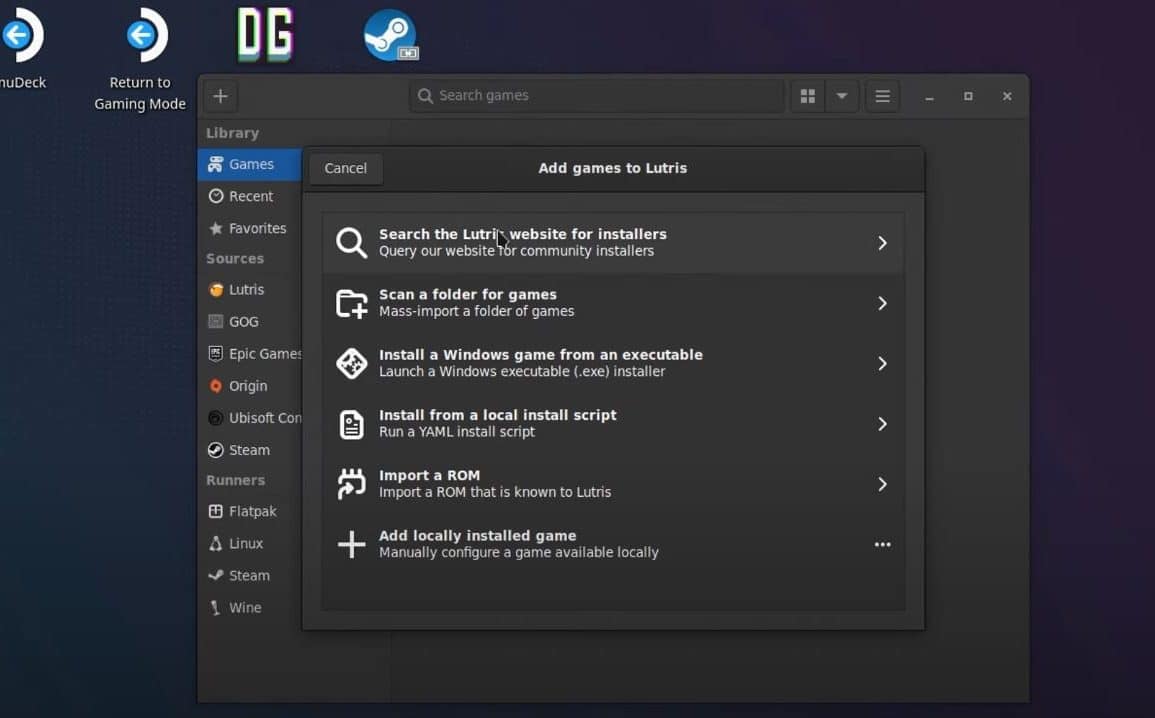Click the Lutris logo icon under Sources
Image resolution: width=1155 pixels, height=718 pixels.
pyautogui.click(x=216, y=289)
